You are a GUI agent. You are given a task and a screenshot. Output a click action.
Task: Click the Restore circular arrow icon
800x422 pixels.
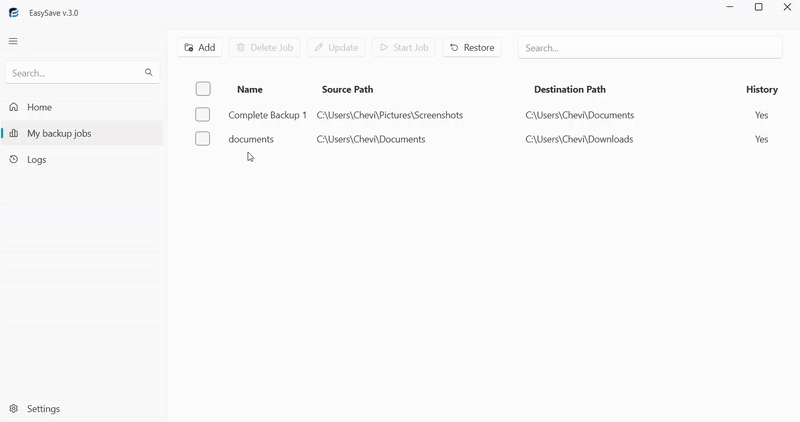click(454, 47)
